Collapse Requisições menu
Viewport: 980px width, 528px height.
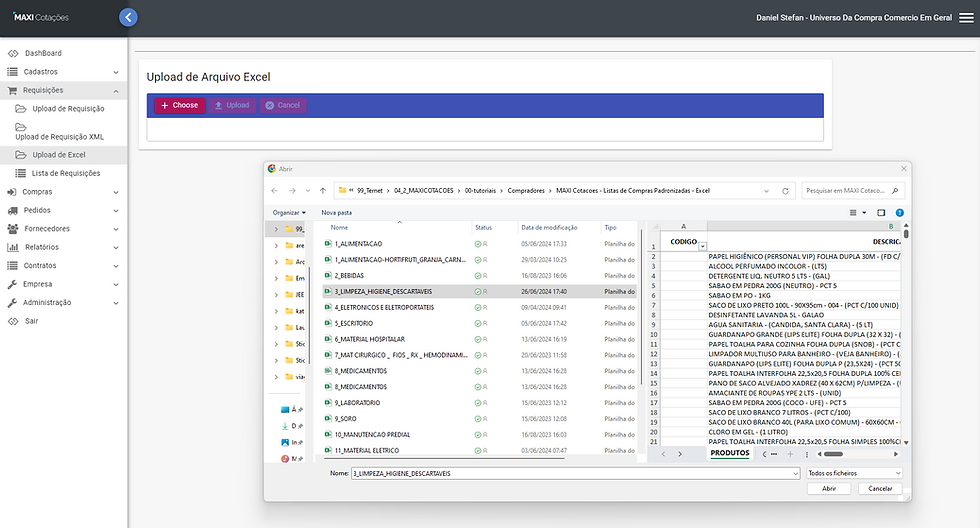point(64,90)
